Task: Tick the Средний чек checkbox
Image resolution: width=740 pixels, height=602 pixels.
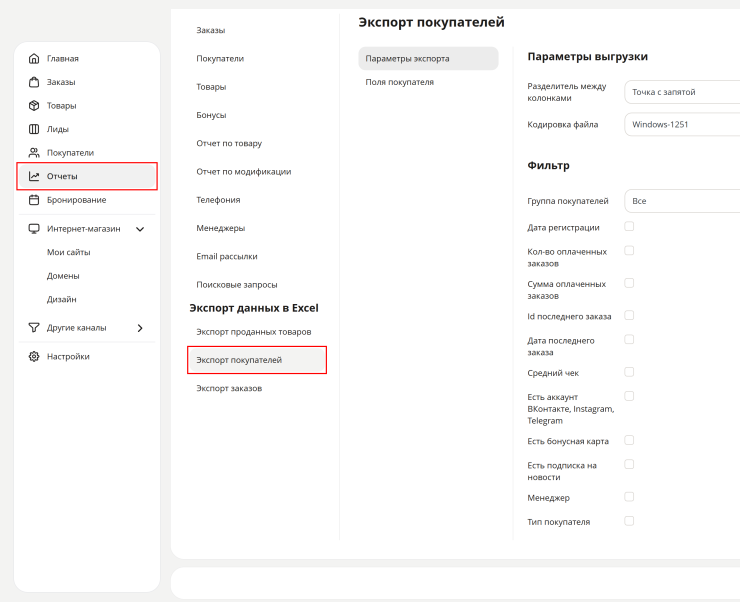Action: (x=629, y=372)
